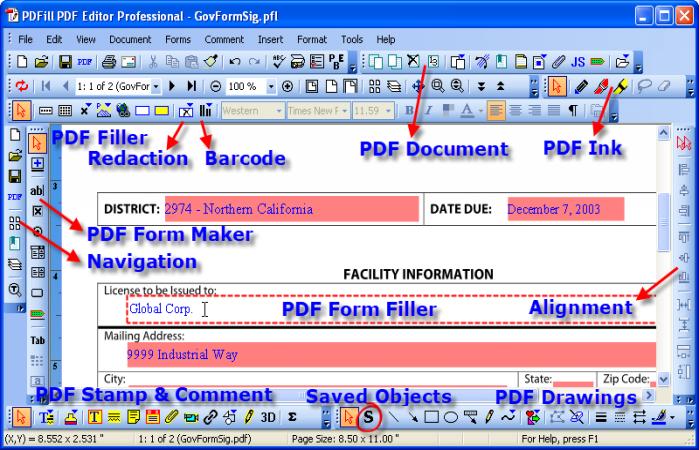Screen dimensions: 699x450
Task: Click the Sigma formula tool
Action: [292, 417]
